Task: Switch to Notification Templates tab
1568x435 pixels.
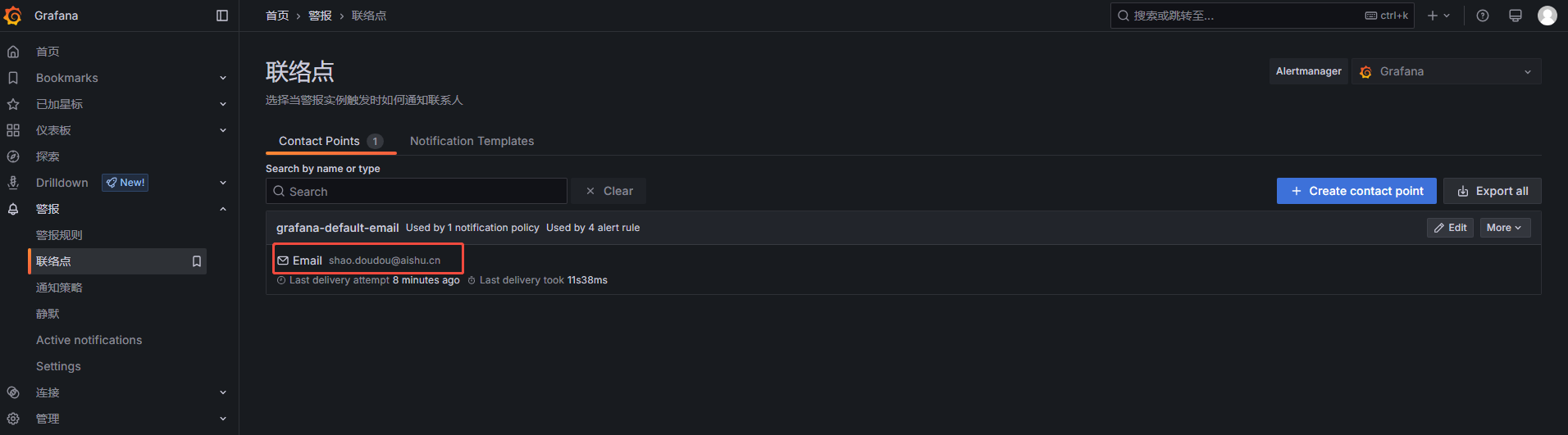Action: 472,141
